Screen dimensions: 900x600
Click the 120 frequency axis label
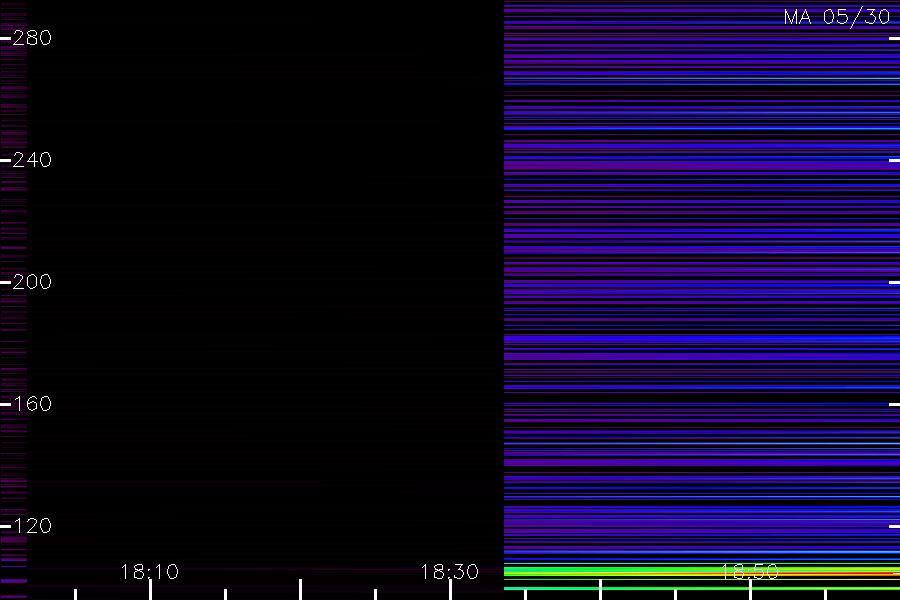(x=32, y=526)
